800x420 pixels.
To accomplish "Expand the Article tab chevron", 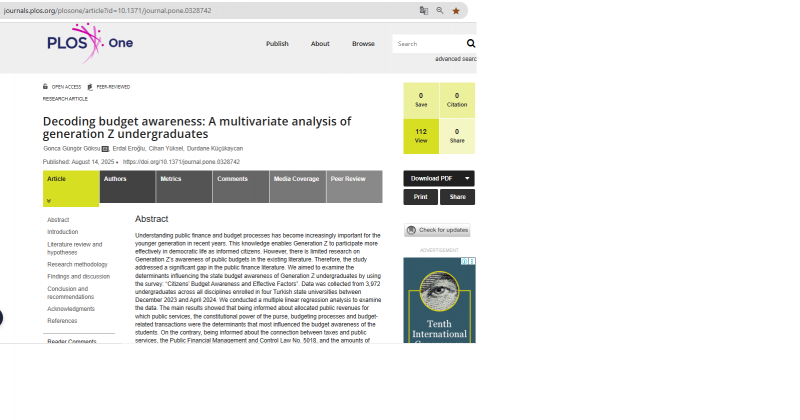I will 49,199.
